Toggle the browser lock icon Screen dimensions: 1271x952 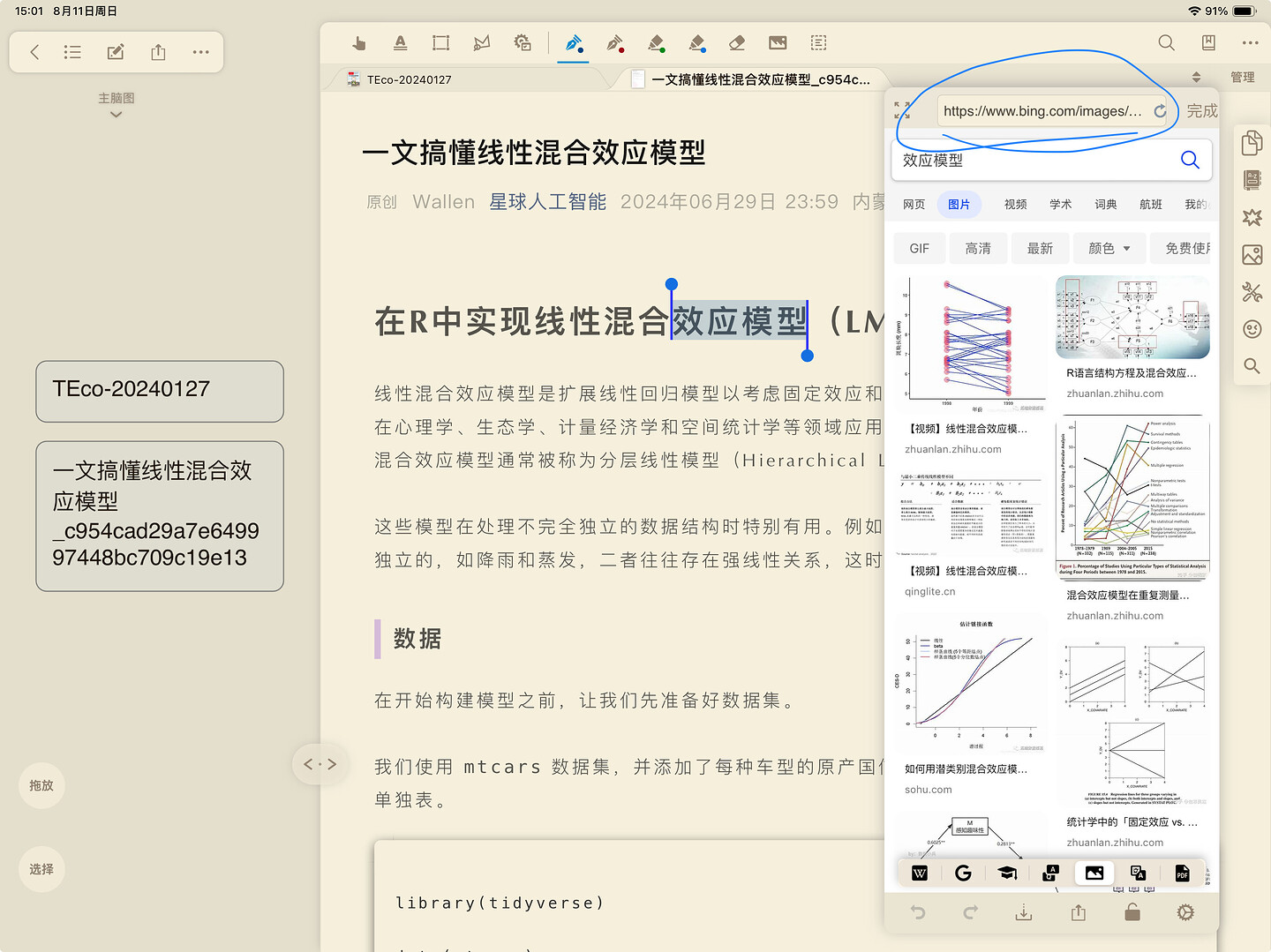1132,912
